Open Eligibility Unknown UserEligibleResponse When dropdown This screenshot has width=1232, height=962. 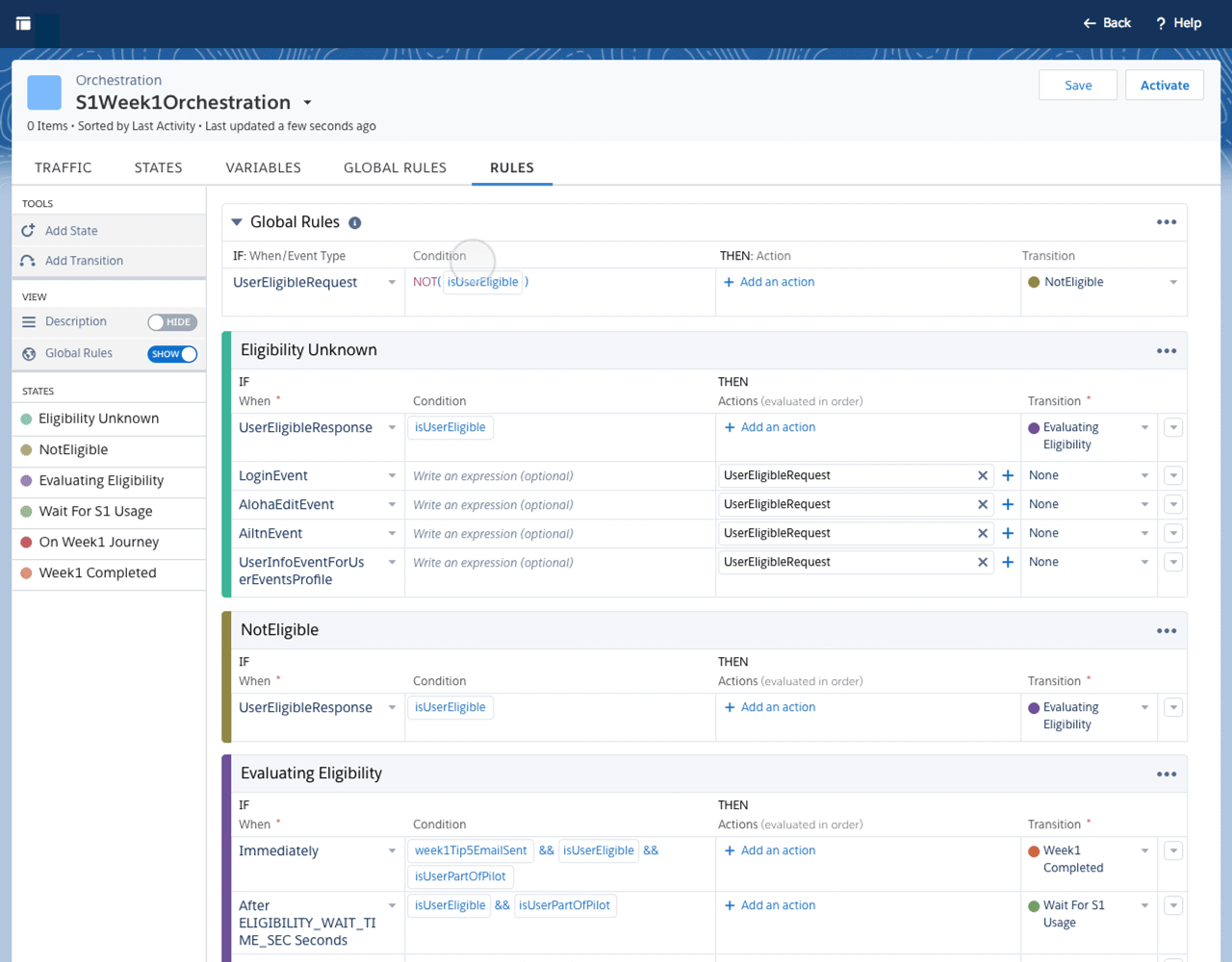(392, 428)
